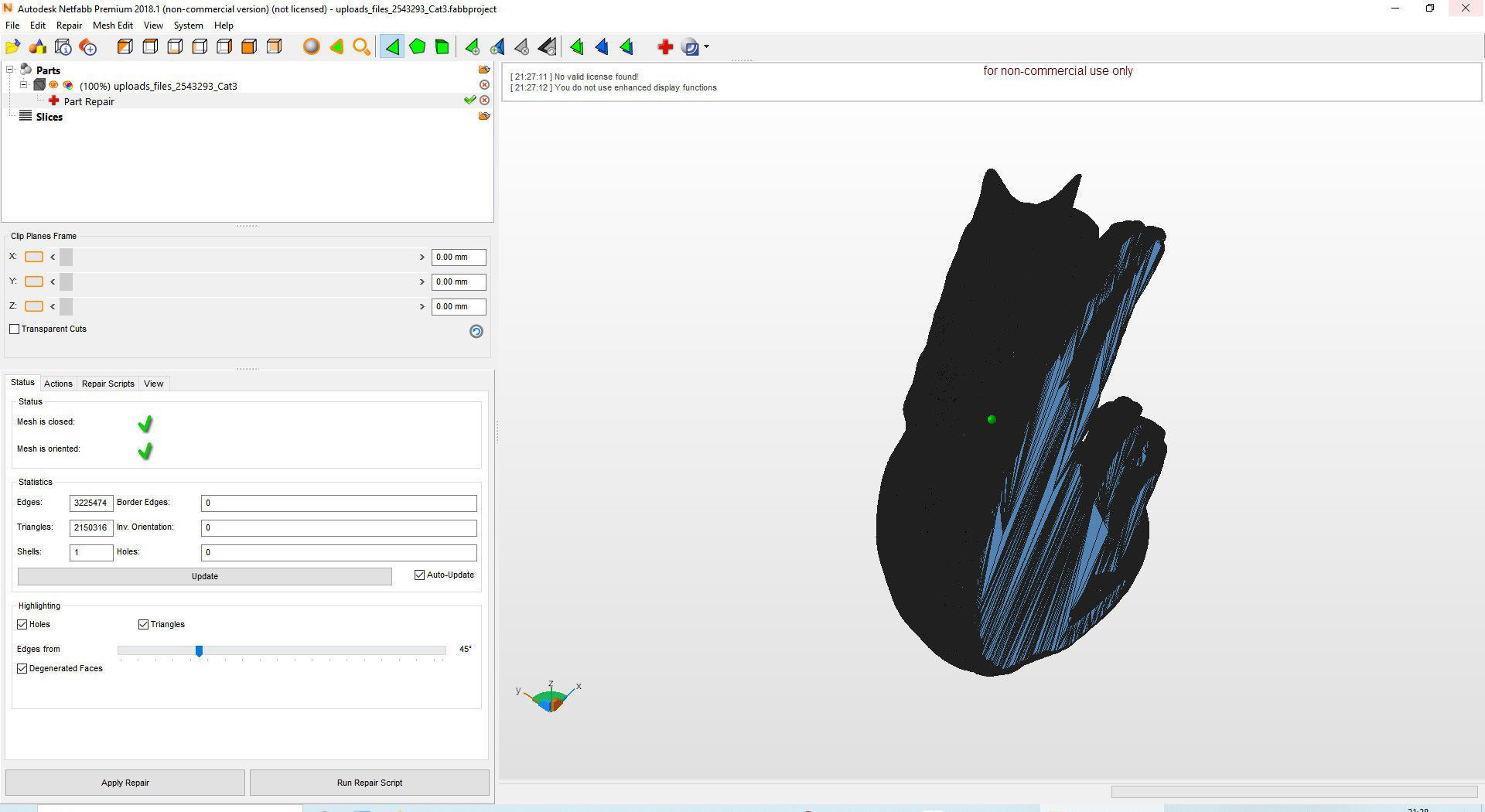1485x812 pixels.
Task: Choose the green pentagon surface selection icon
Action: click(418, 47)
